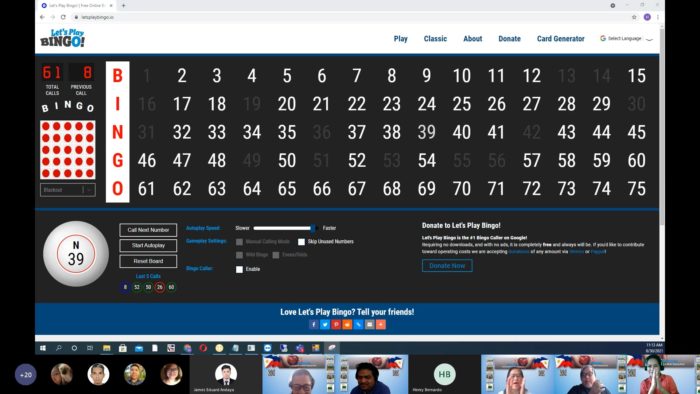This screenshot has width=700, height=394.
Task: Open the Select Language dropdown
Action: pos(626,38)
